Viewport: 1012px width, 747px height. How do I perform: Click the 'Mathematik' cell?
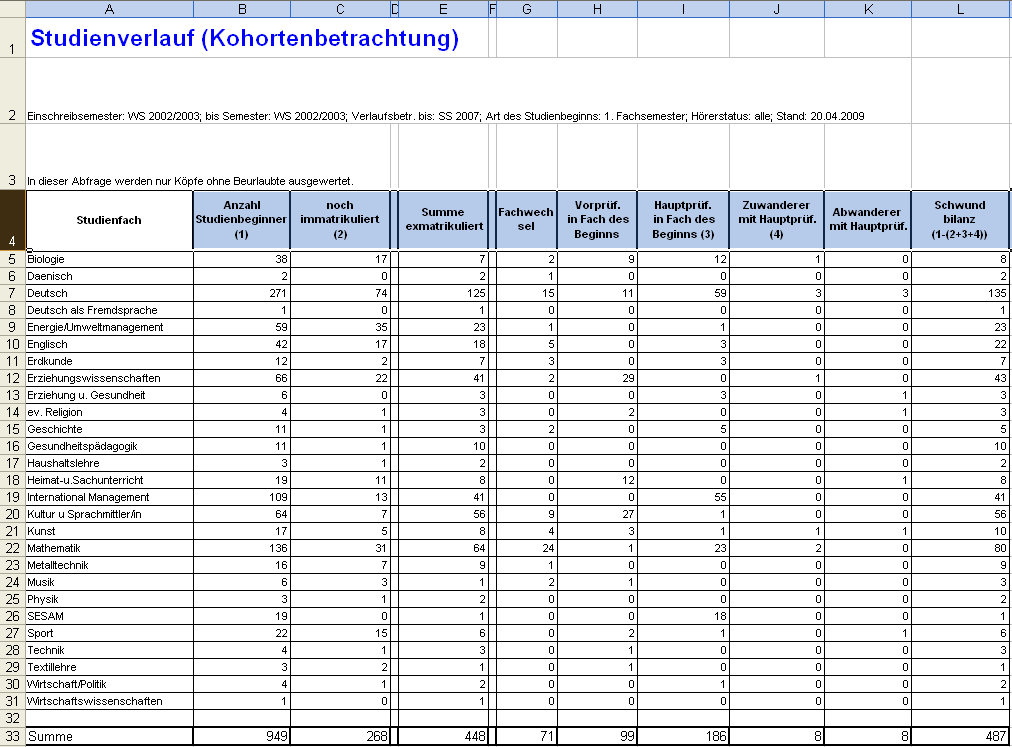point(108,548)
